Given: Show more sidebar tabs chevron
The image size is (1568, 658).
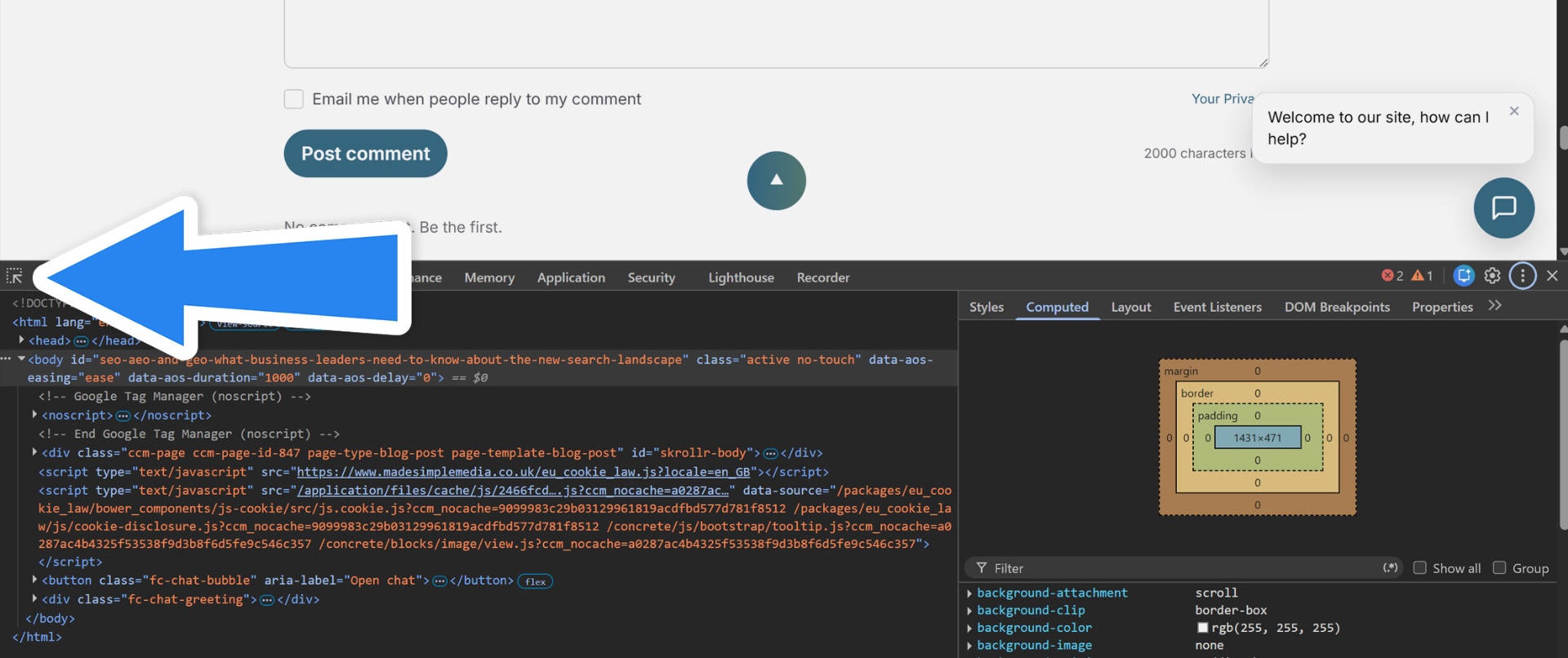Looking at the screenshot, I should (1494, 305).
